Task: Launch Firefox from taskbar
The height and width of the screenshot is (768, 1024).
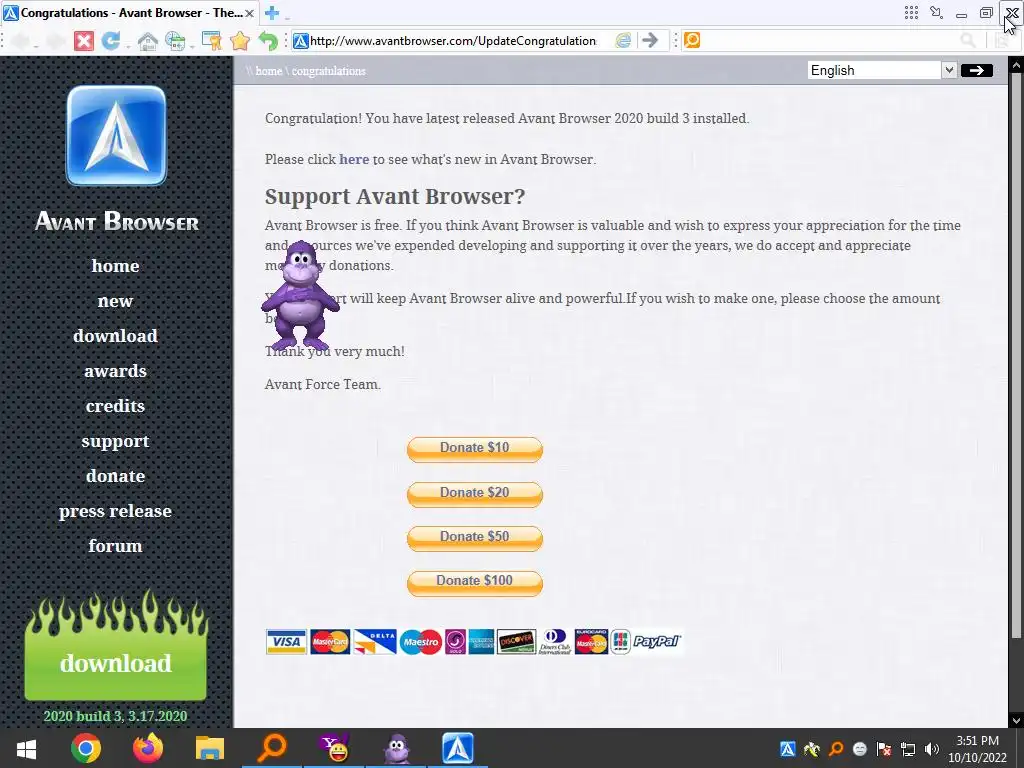Action: tap(148, 748)
